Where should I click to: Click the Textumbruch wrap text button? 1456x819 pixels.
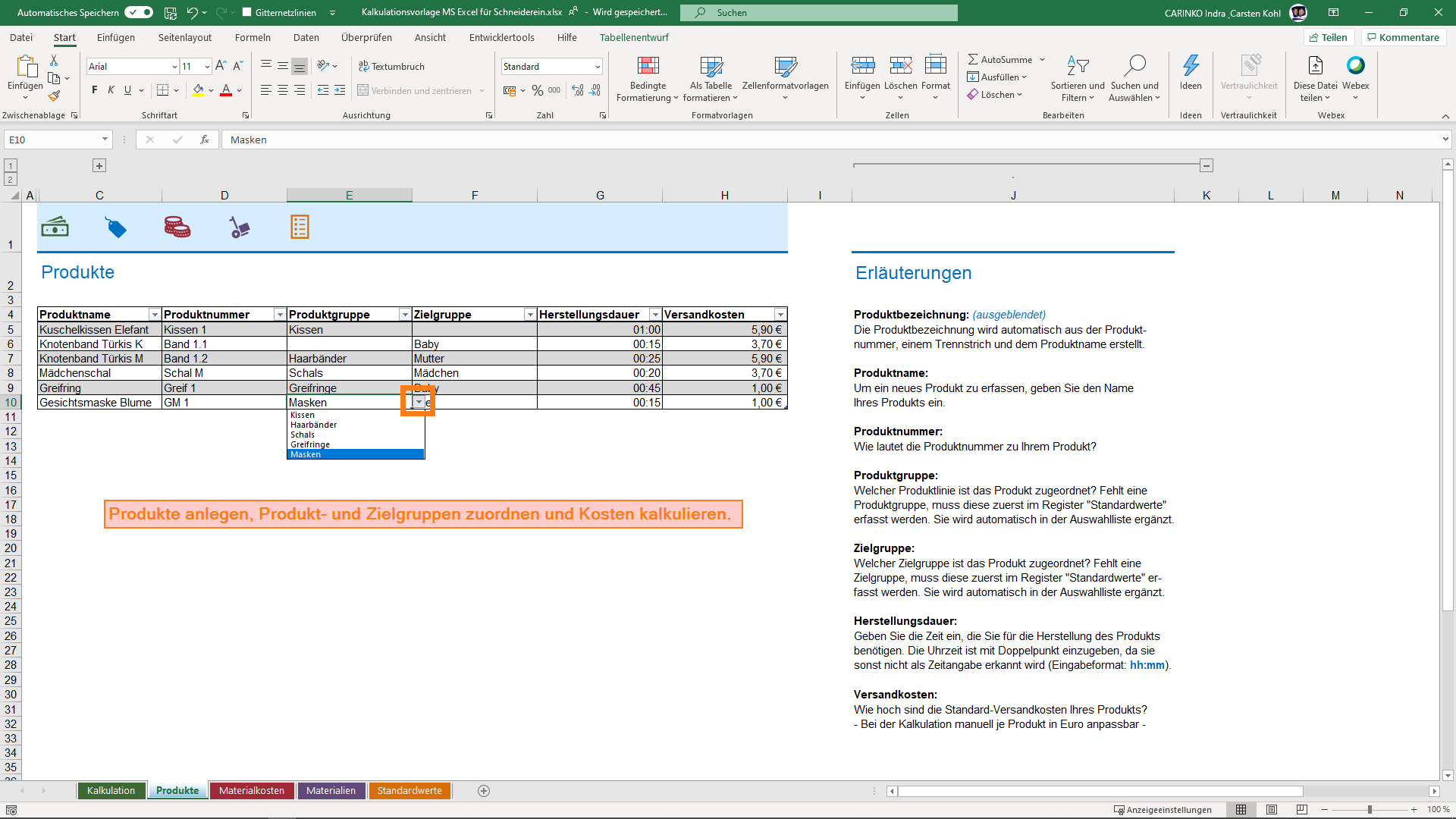pos(391,66)
